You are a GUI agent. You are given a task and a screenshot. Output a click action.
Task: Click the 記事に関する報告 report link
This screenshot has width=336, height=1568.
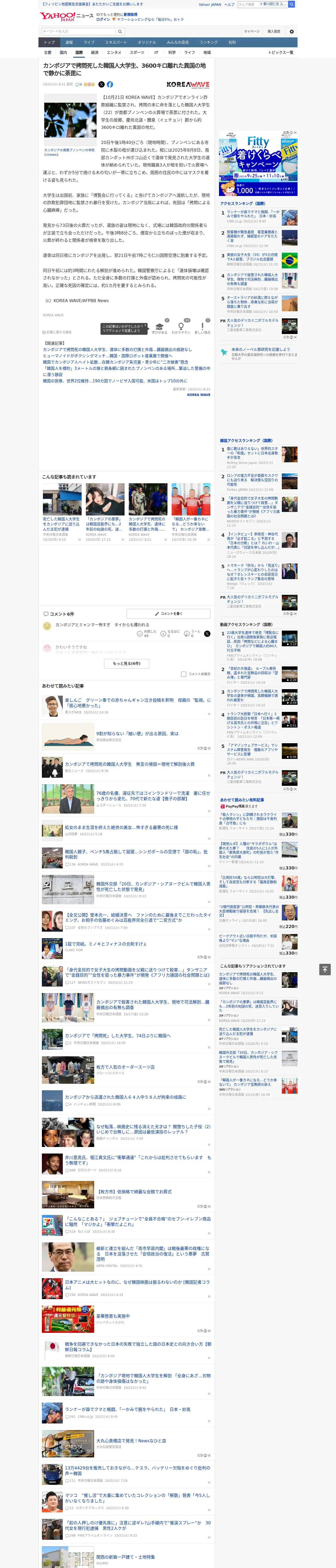coord(57,332)
